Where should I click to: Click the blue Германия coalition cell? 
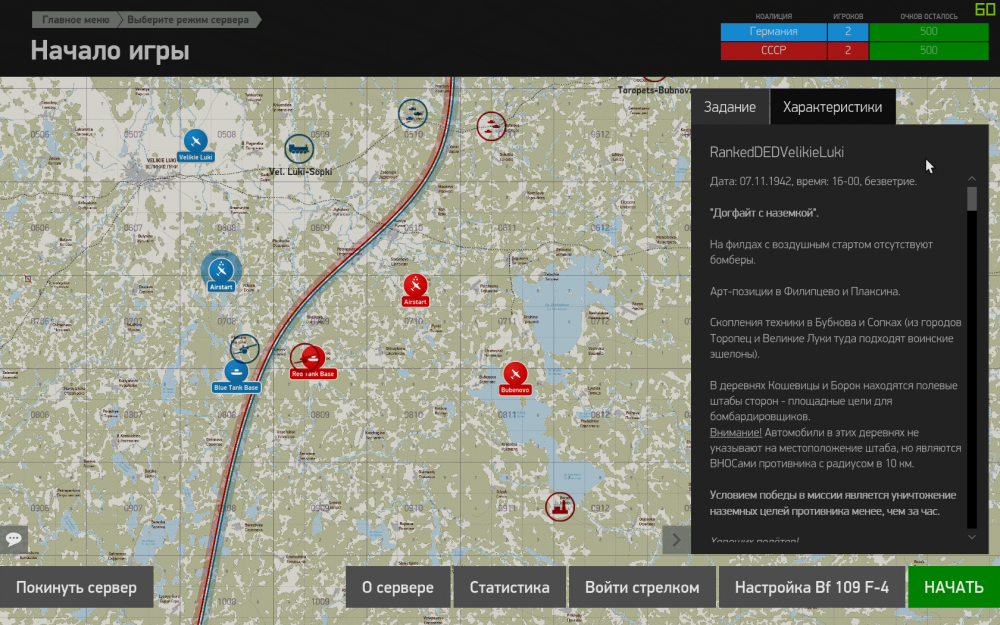tap(773, 31)
